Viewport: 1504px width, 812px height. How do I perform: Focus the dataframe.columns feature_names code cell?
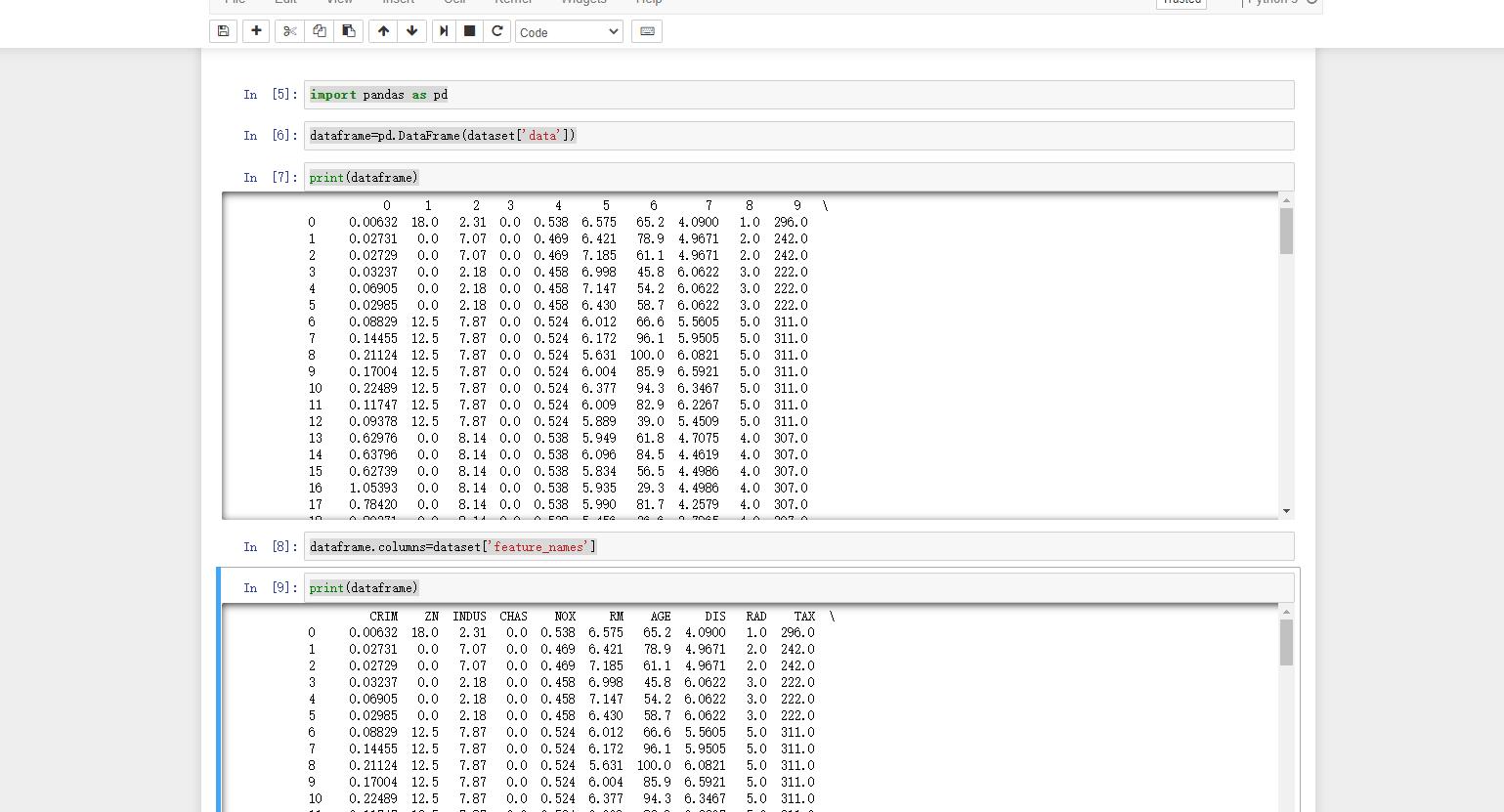798,546
